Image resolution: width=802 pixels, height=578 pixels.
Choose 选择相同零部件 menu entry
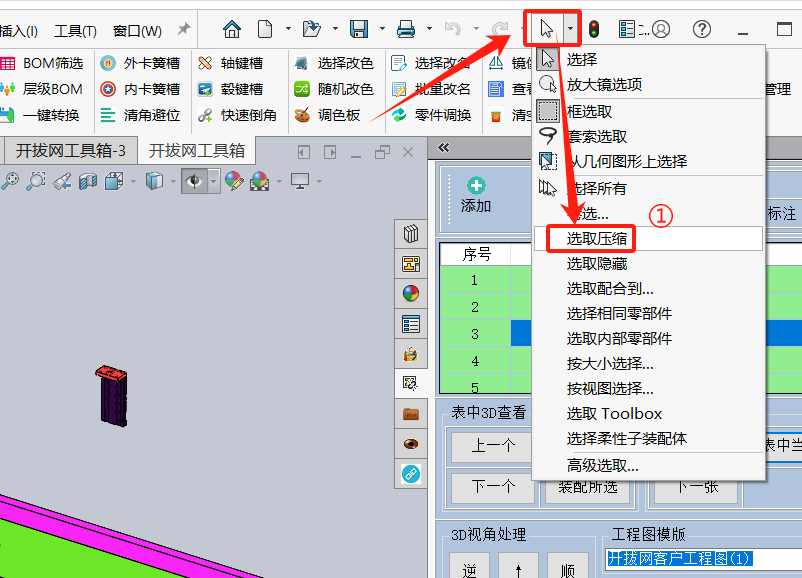click(x=649, y=314)
